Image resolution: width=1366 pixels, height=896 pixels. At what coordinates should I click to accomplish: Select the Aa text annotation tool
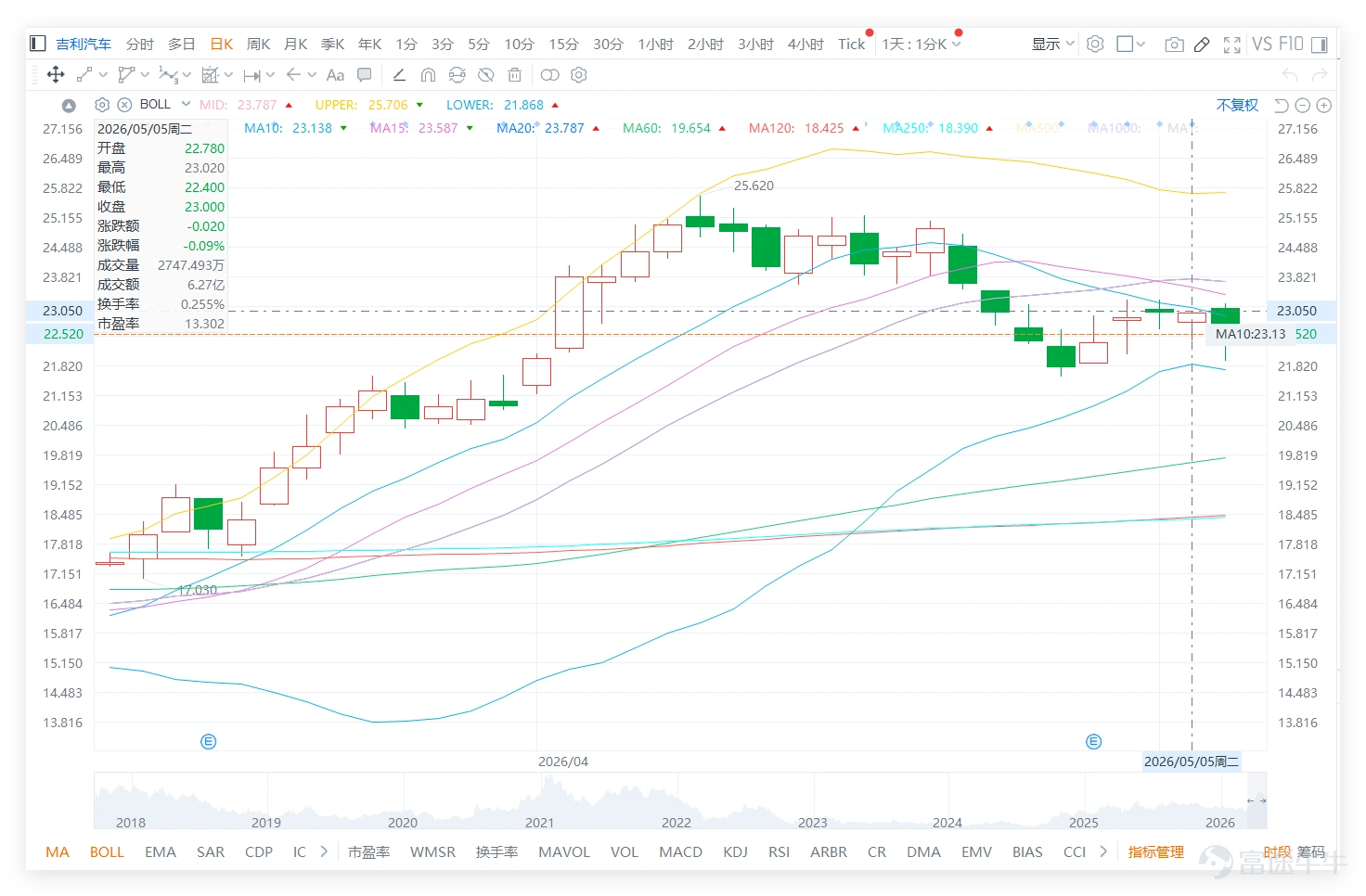[x=335, y=75]
